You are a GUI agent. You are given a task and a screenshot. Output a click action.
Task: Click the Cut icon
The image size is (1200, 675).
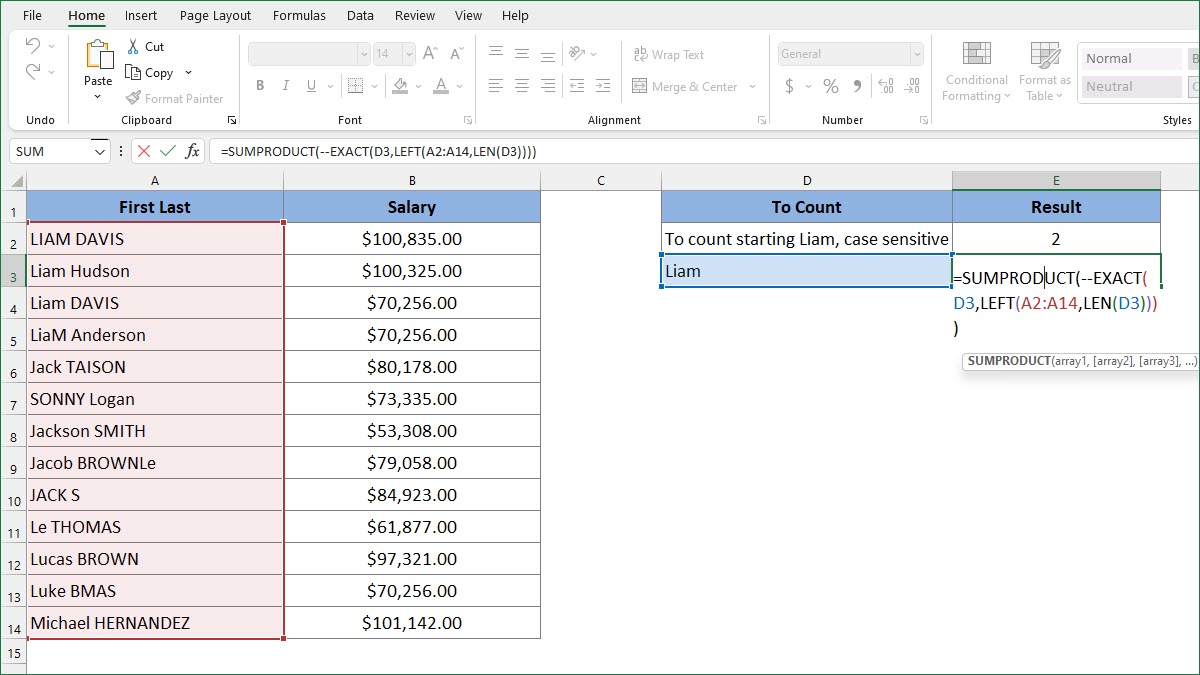pyautogui.click(x=133, y=46)
